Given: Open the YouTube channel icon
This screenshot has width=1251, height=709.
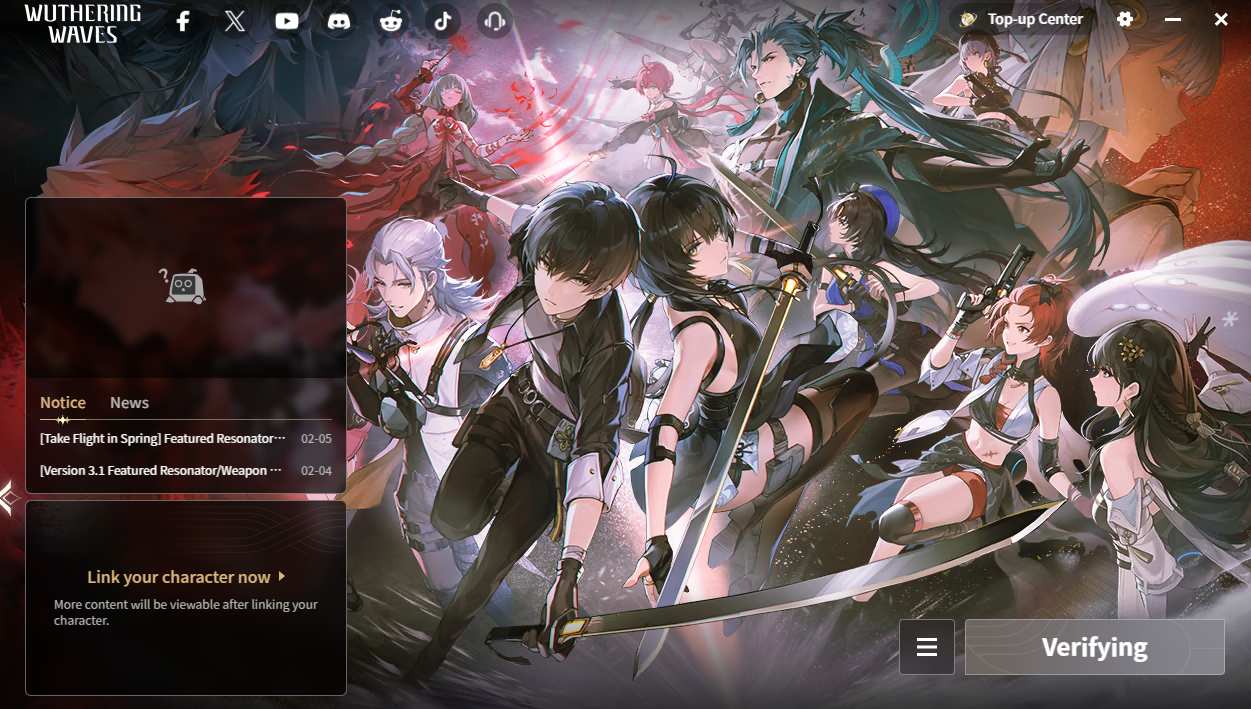Looking at the screenshot, I should 287,21.
